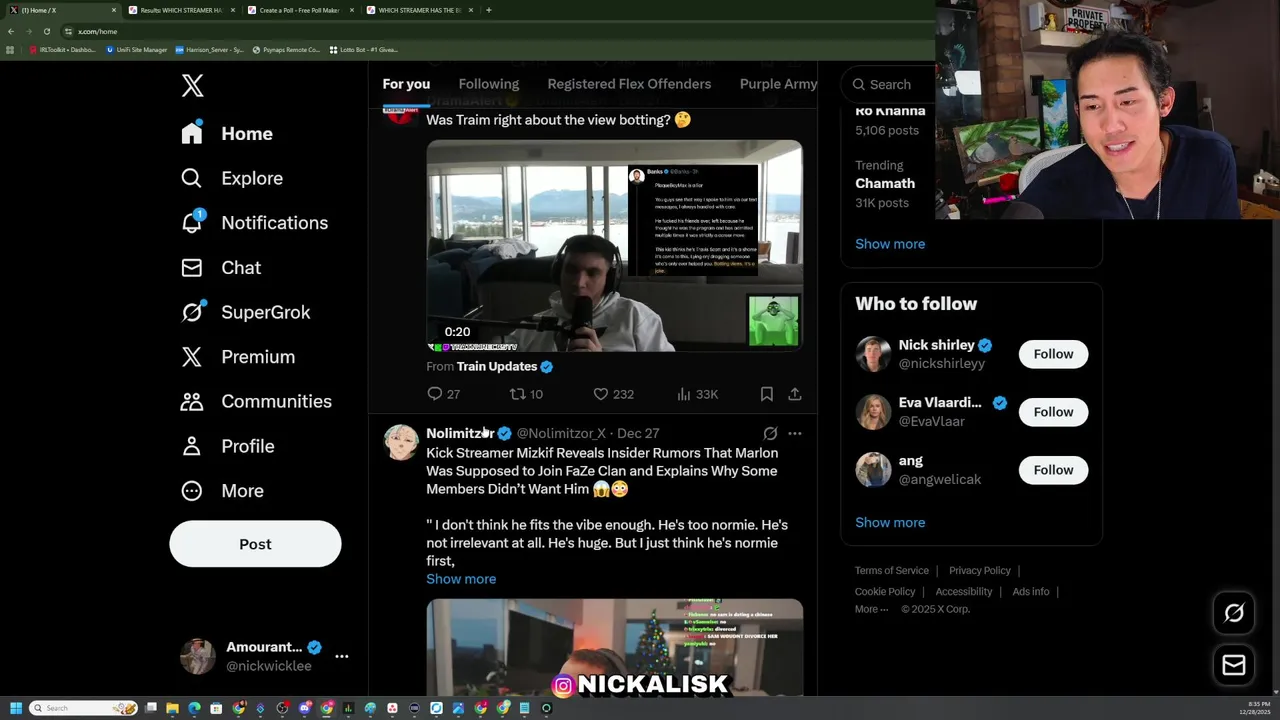
Task: Share the Train Updates video post
Action: pos(795,394)
